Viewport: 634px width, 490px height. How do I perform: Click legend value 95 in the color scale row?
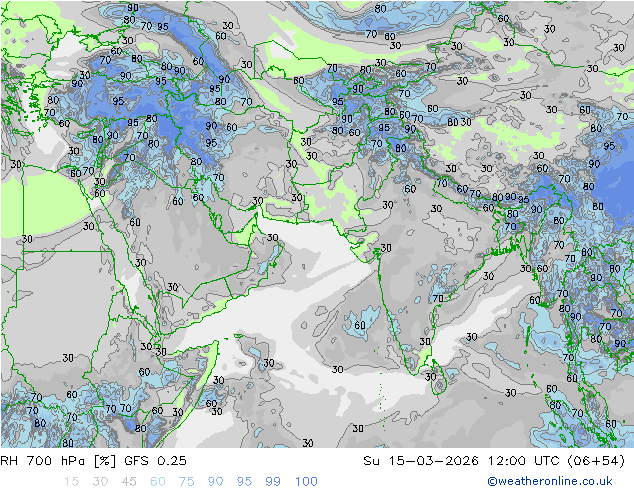pos(244,481)
